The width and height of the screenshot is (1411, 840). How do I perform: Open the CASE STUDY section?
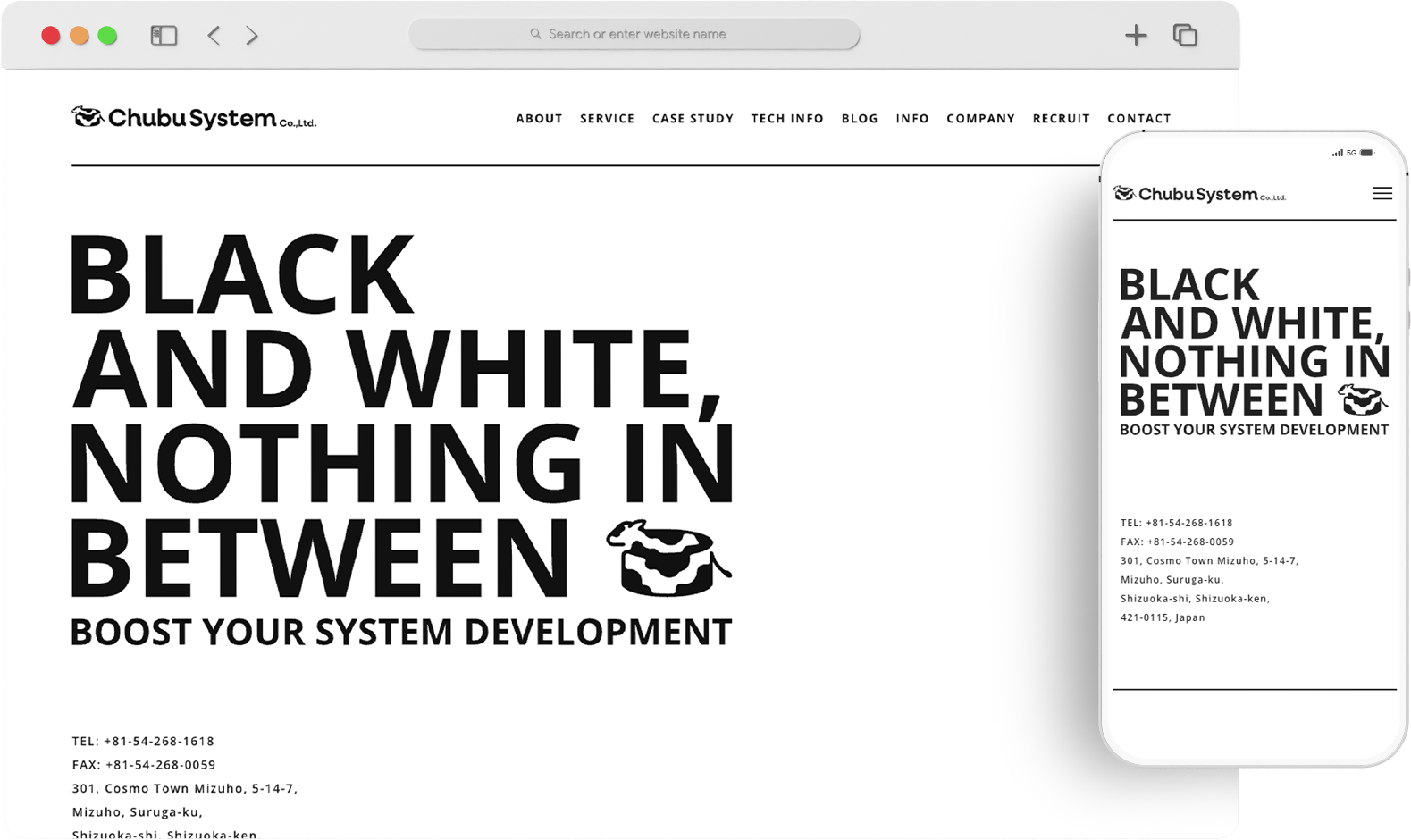[693, 118]
